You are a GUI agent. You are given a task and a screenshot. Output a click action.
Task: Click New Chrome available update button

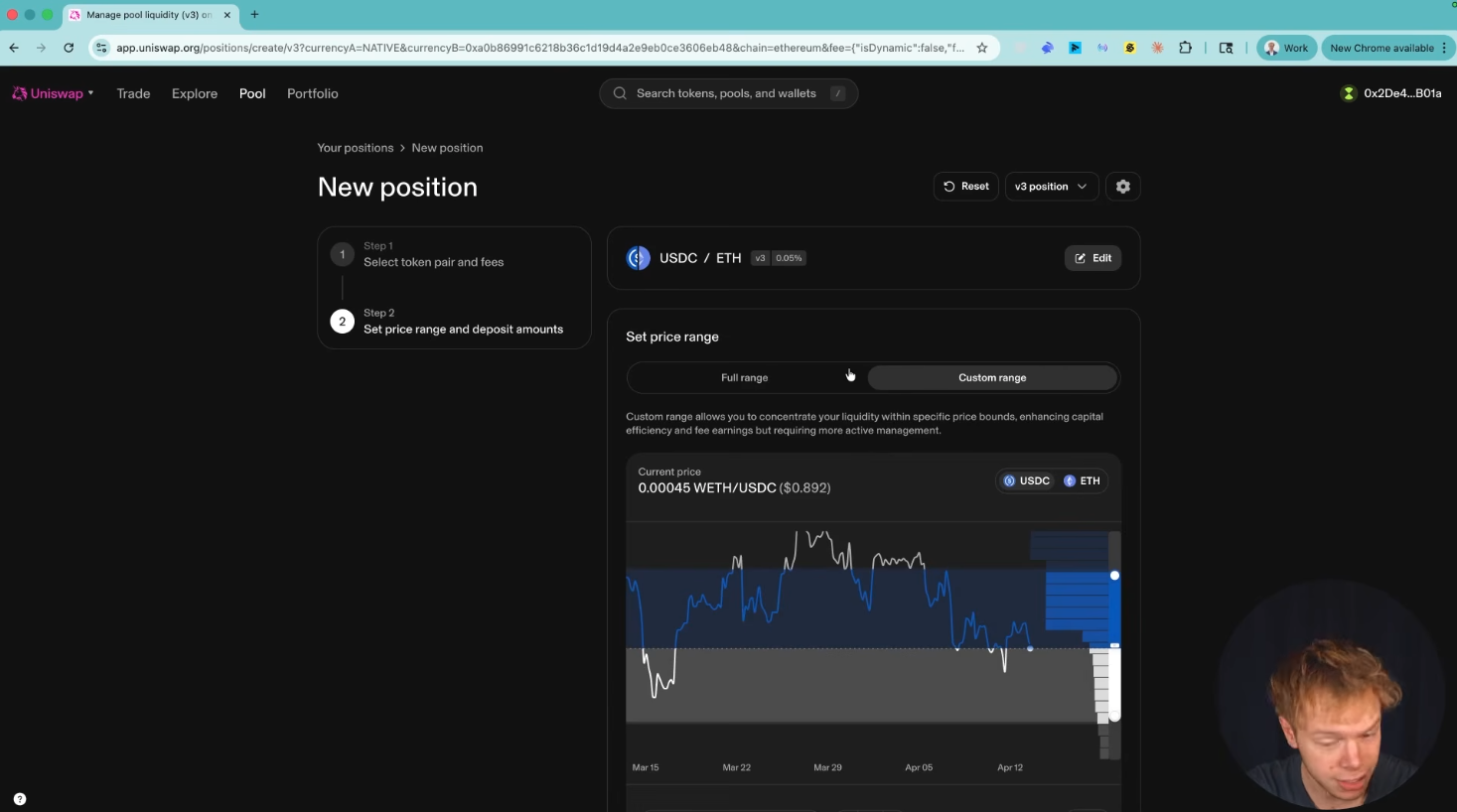(1388, 48)
